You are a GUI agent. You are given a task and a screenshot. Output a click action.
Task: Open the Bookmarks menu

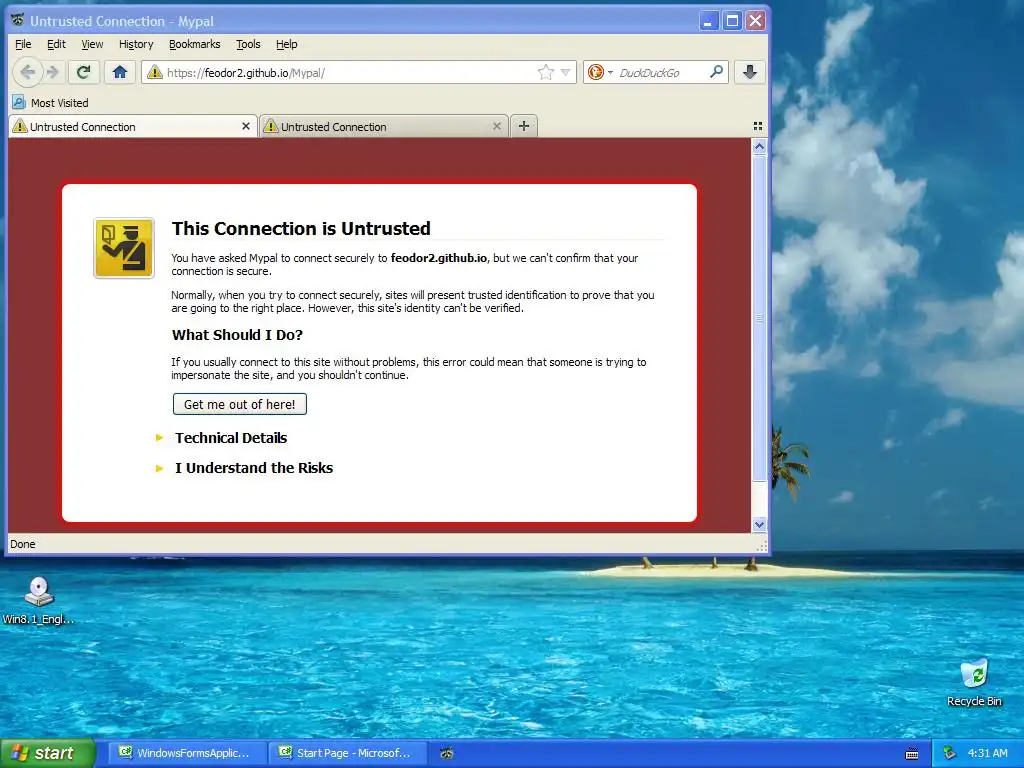(195, 44)
